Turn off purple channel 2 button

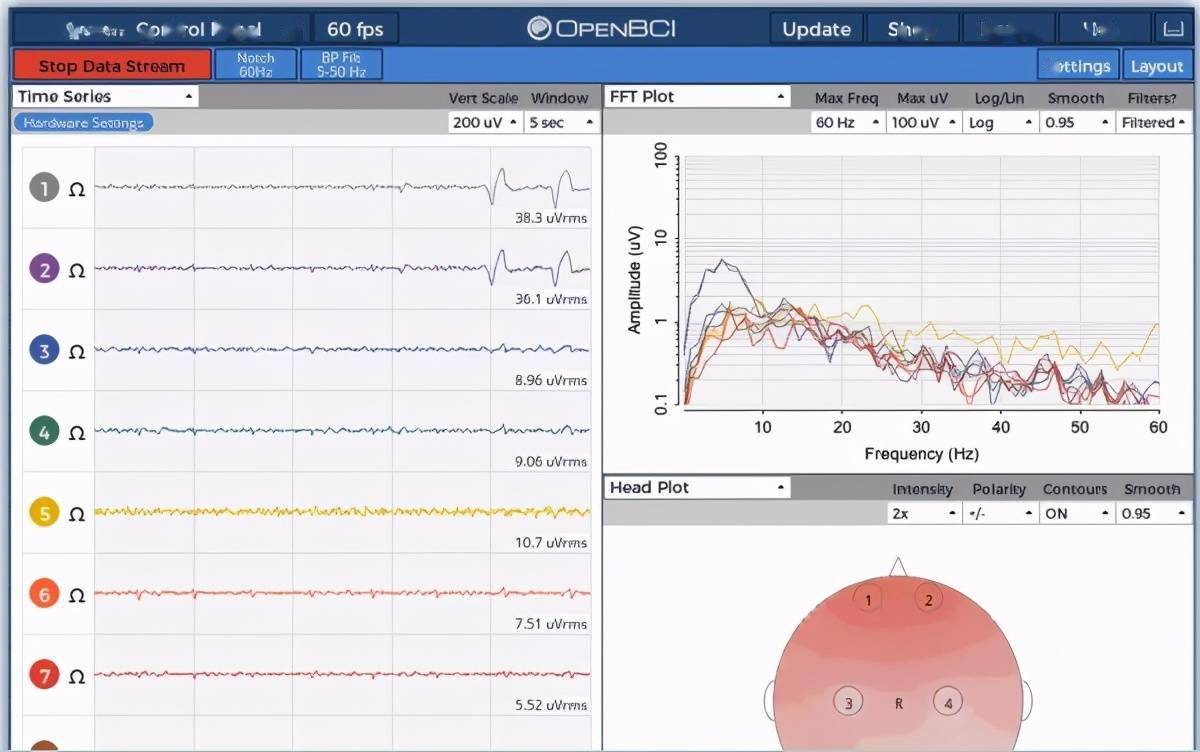point(44,269)
